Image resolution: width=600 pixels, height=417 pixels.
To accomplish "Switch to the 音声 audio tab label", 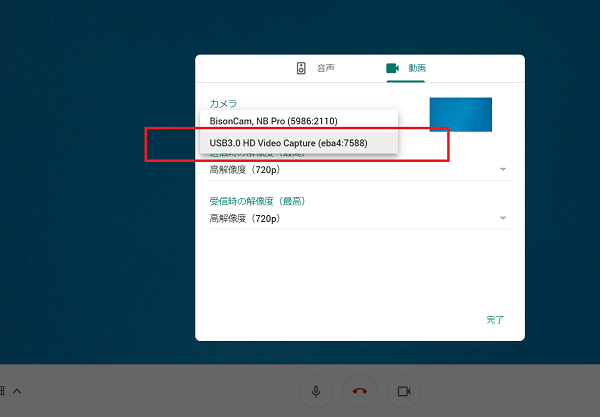I will [325, 68].
